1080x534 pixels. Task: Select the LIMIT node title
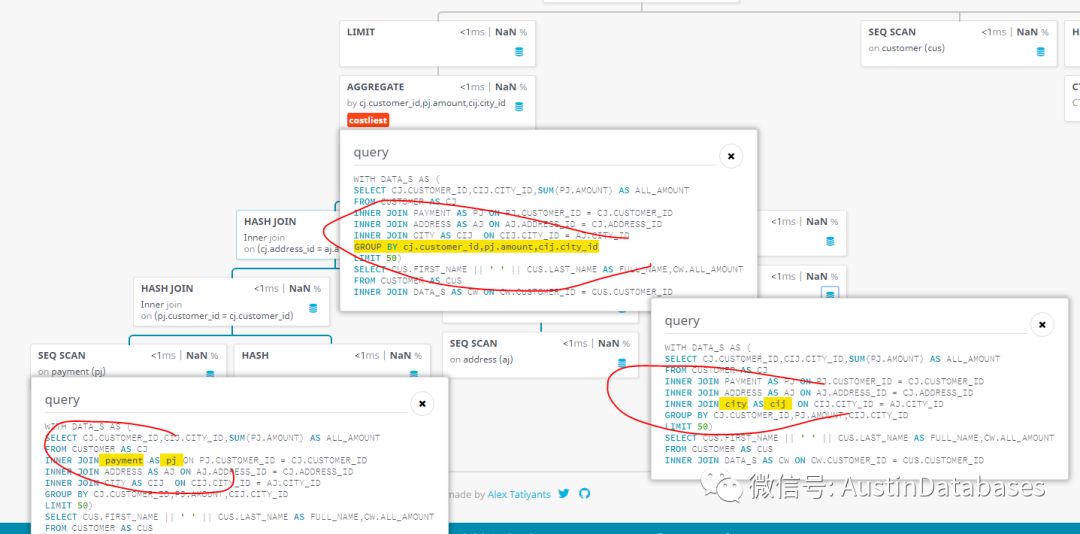[x=361, y=32]
